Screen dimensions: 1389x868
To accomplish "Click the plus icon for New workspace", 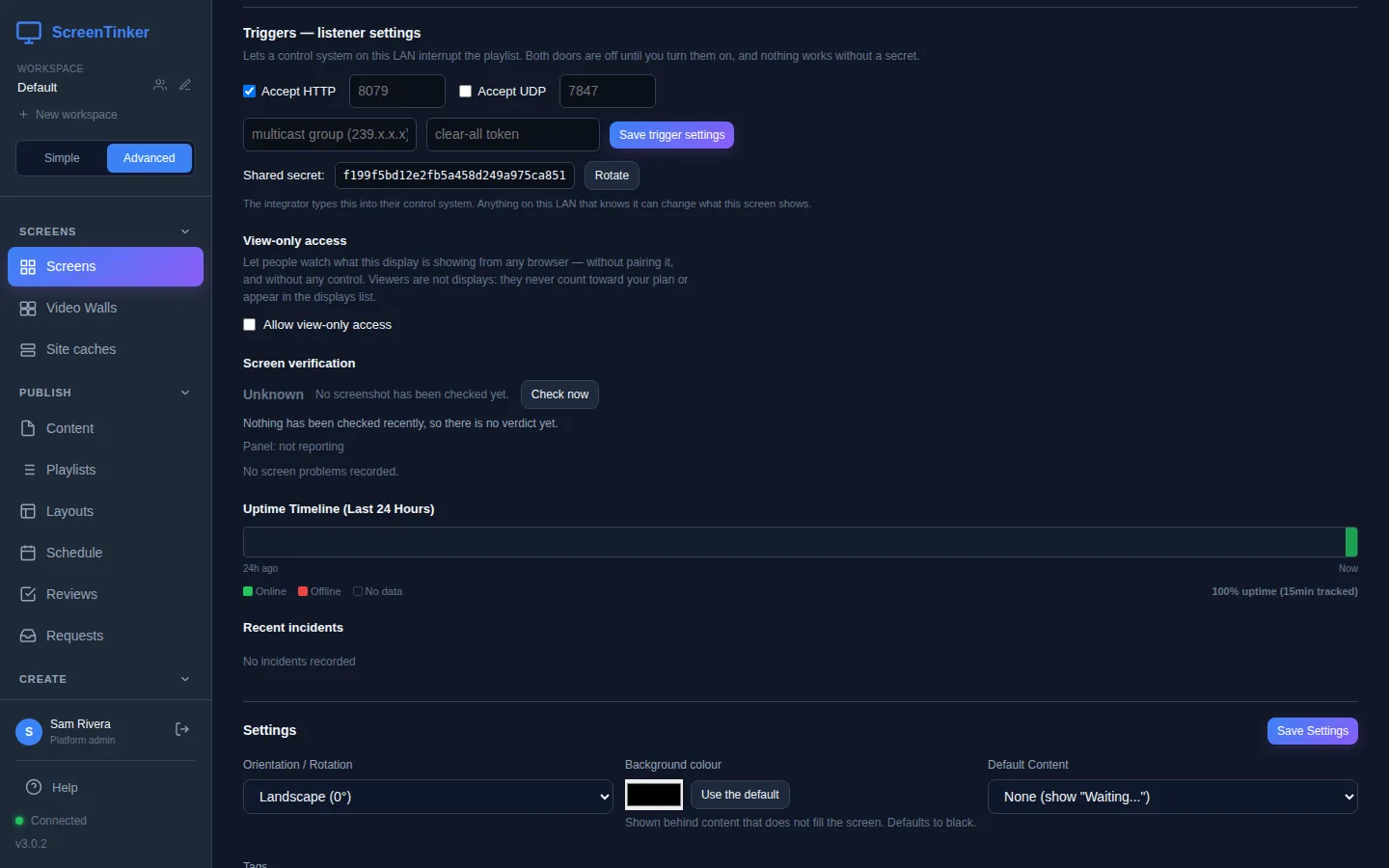I will (x=23, y=115).
